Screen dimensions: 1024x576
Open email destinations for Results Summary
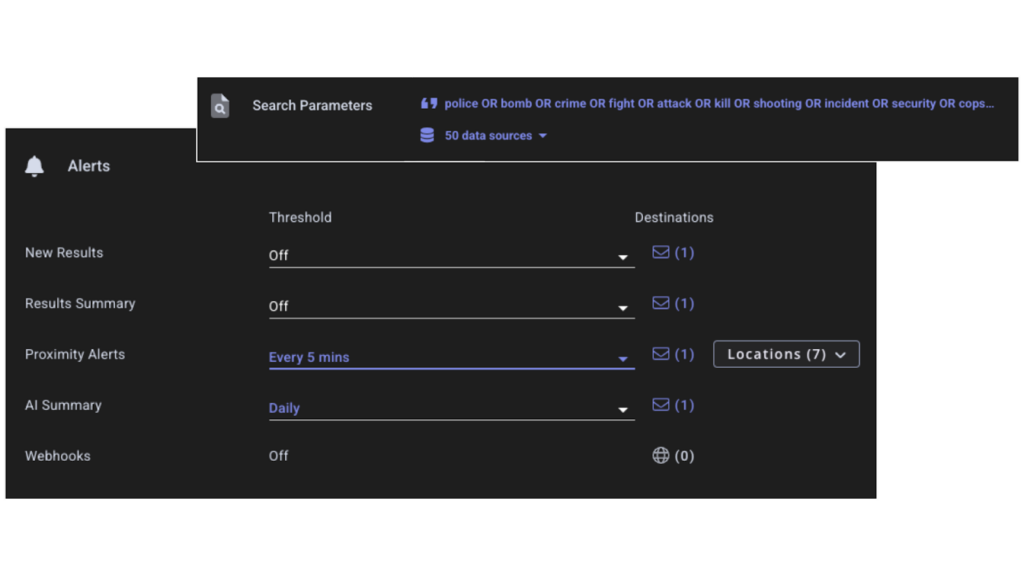[x=673, y=304]
